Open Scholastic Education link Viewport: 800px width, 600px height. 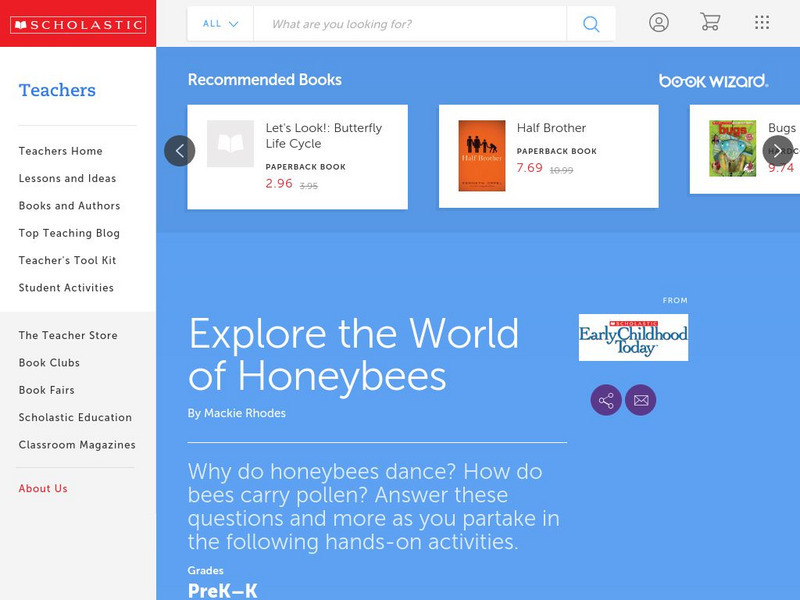pyautogui.click(x=76, y=417)
